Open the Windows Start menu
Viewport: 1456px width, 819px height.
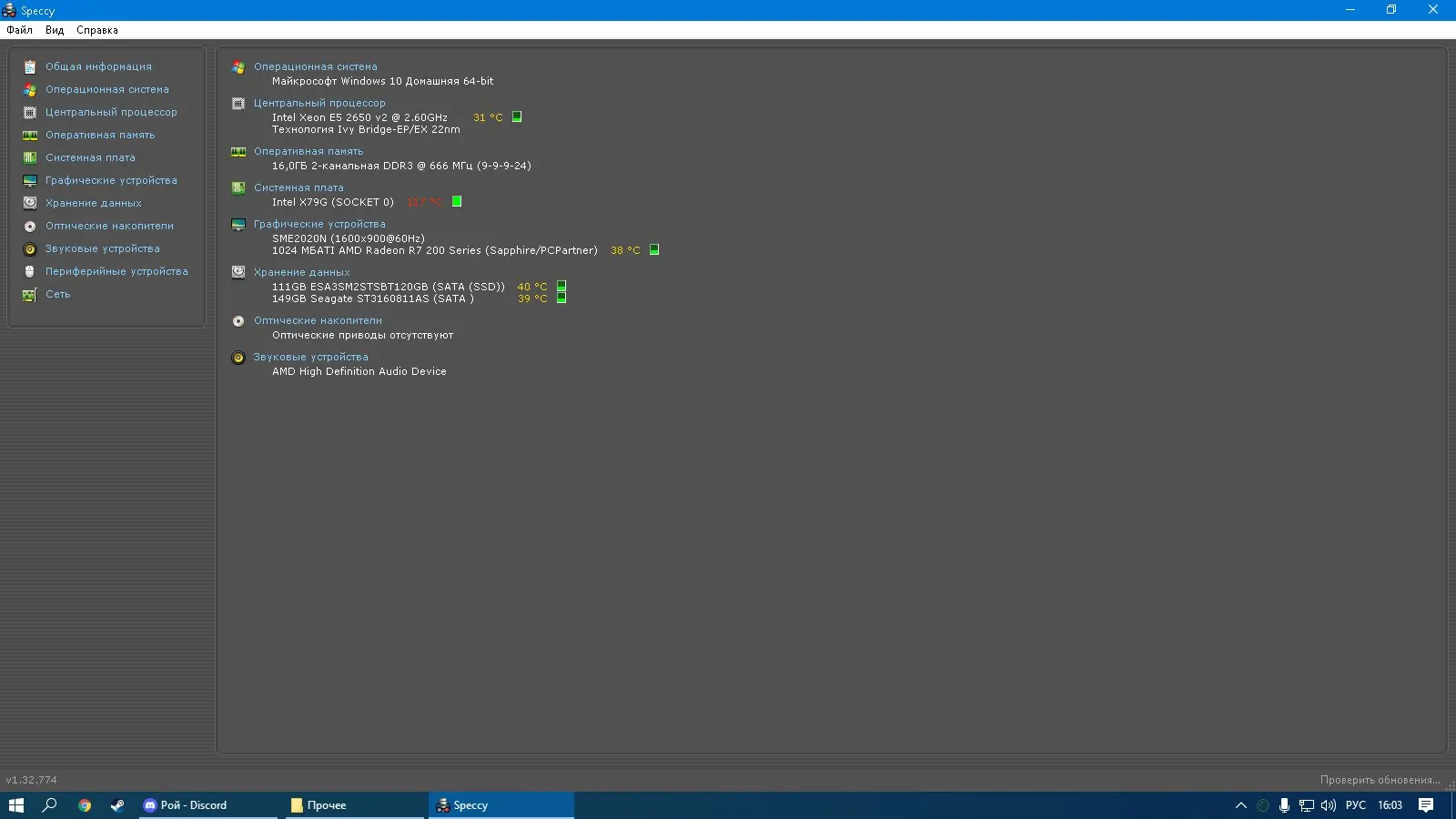(x=16, y=805)
